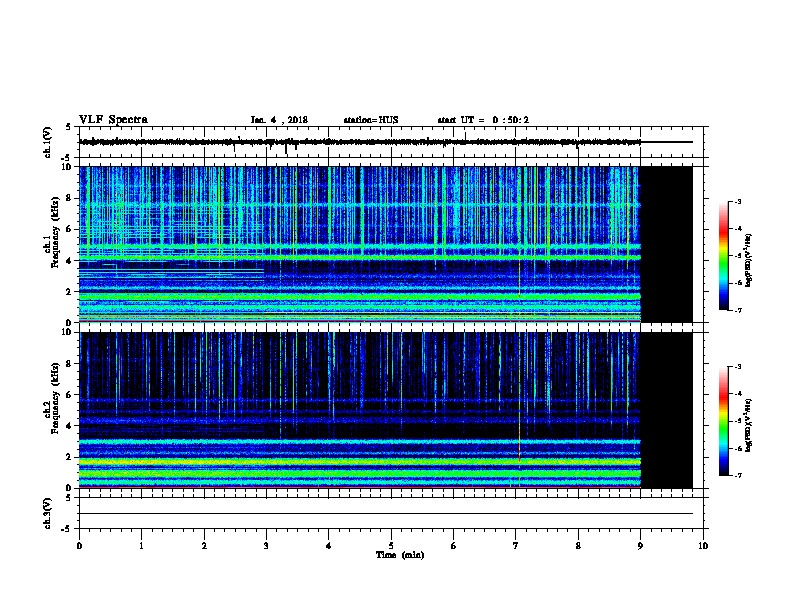
Task: Click the "-5" tick label on ch.3 axis
Action: coord(68,529)
